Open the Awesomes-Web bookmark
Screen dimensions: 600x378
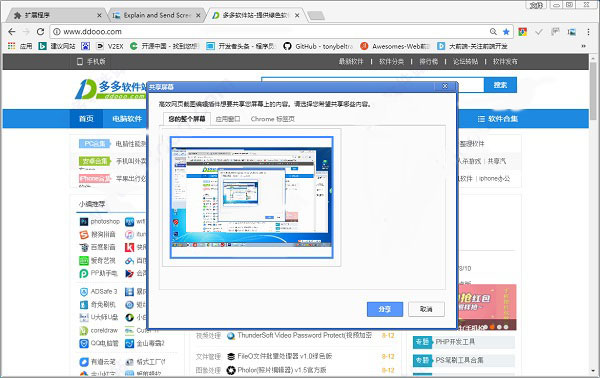(395, 46)
